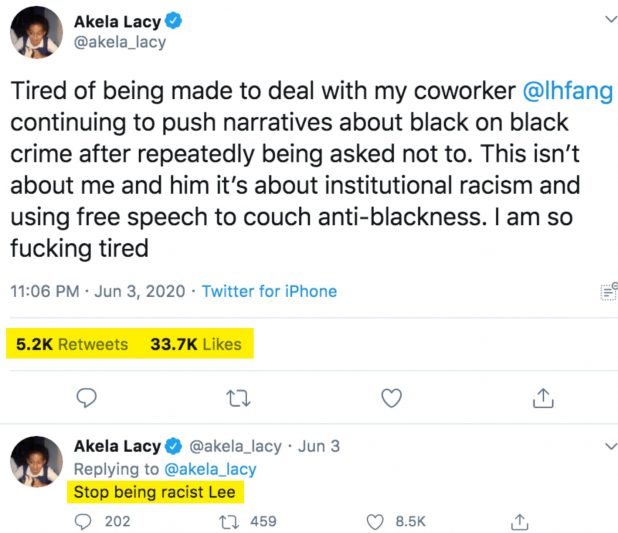The width and height of the screenshot is (618, 533).
Task: View the 5.2K Retweets list
Action: [x=72, y=344]
